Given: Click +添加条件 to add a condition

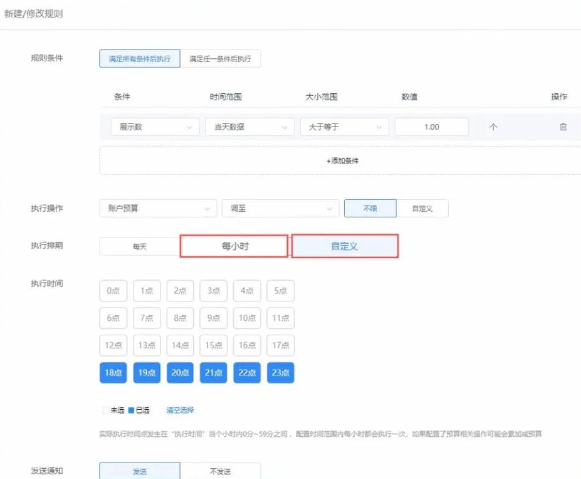Looking at the screenshot, I should [x=342, y=160].
